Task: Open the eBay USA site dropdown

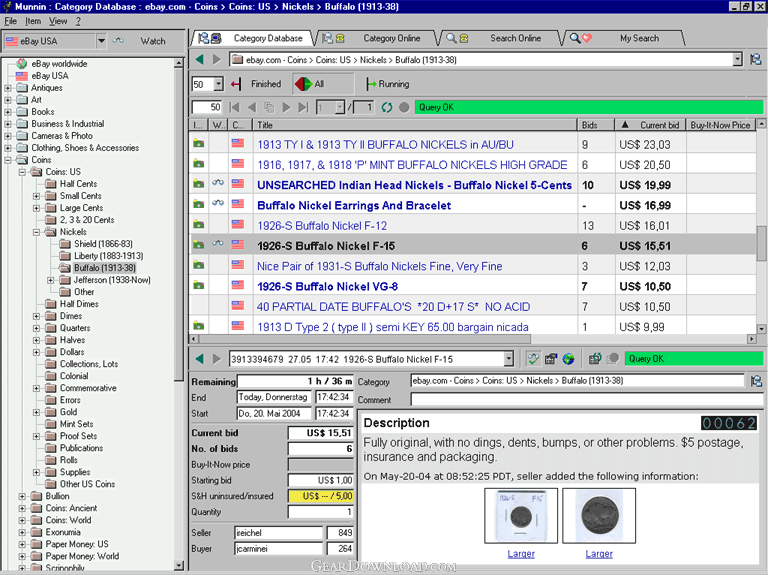Action: pos(101,41)
